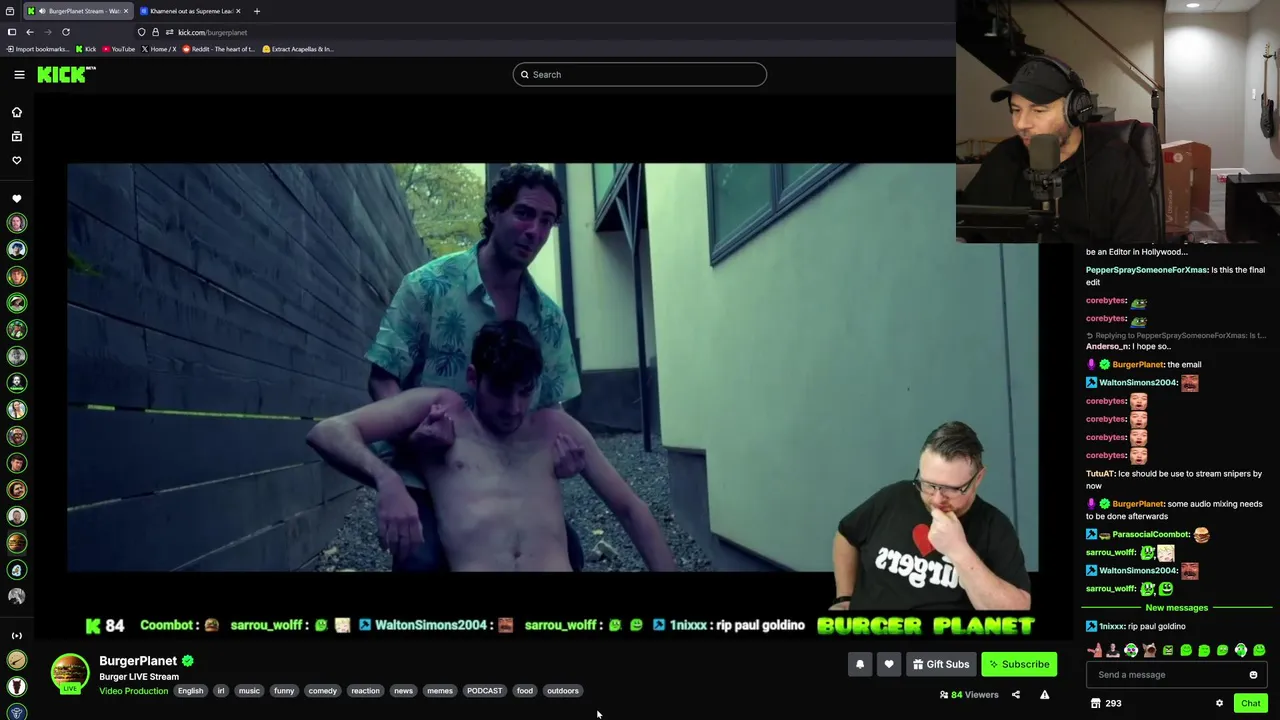
Task: Select the memes tag
Action: [x=440, y=691]
